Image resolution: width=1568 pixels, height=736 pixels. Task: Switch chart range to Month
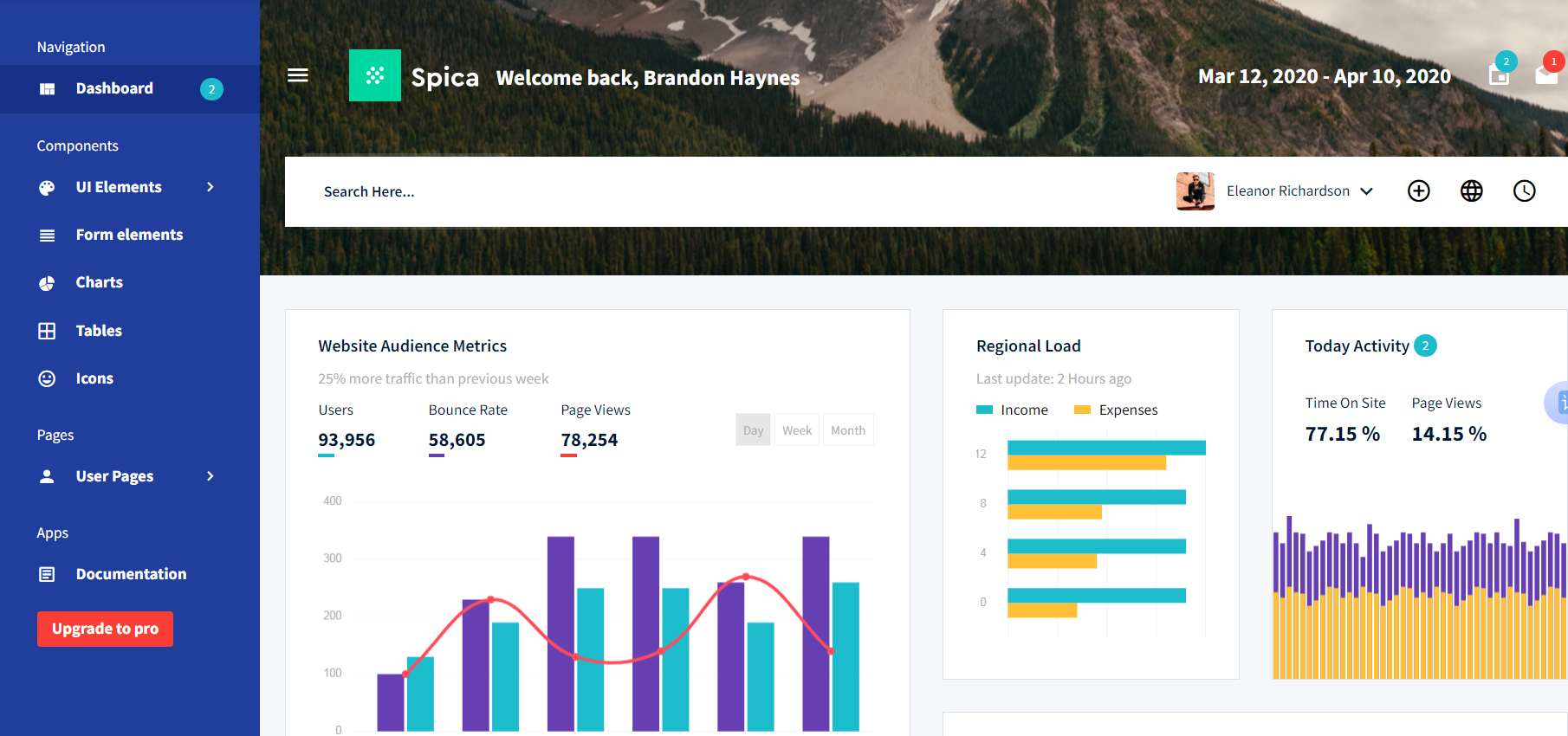tap(847, 430)
